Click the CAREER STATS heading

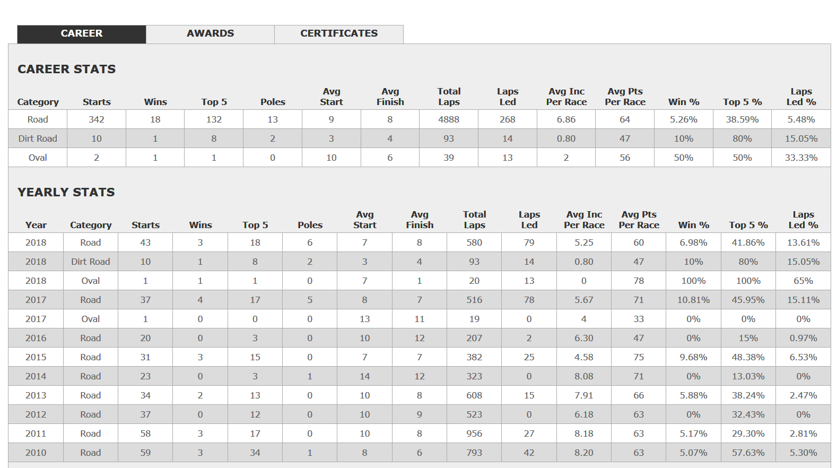click(x=67, y=69)
